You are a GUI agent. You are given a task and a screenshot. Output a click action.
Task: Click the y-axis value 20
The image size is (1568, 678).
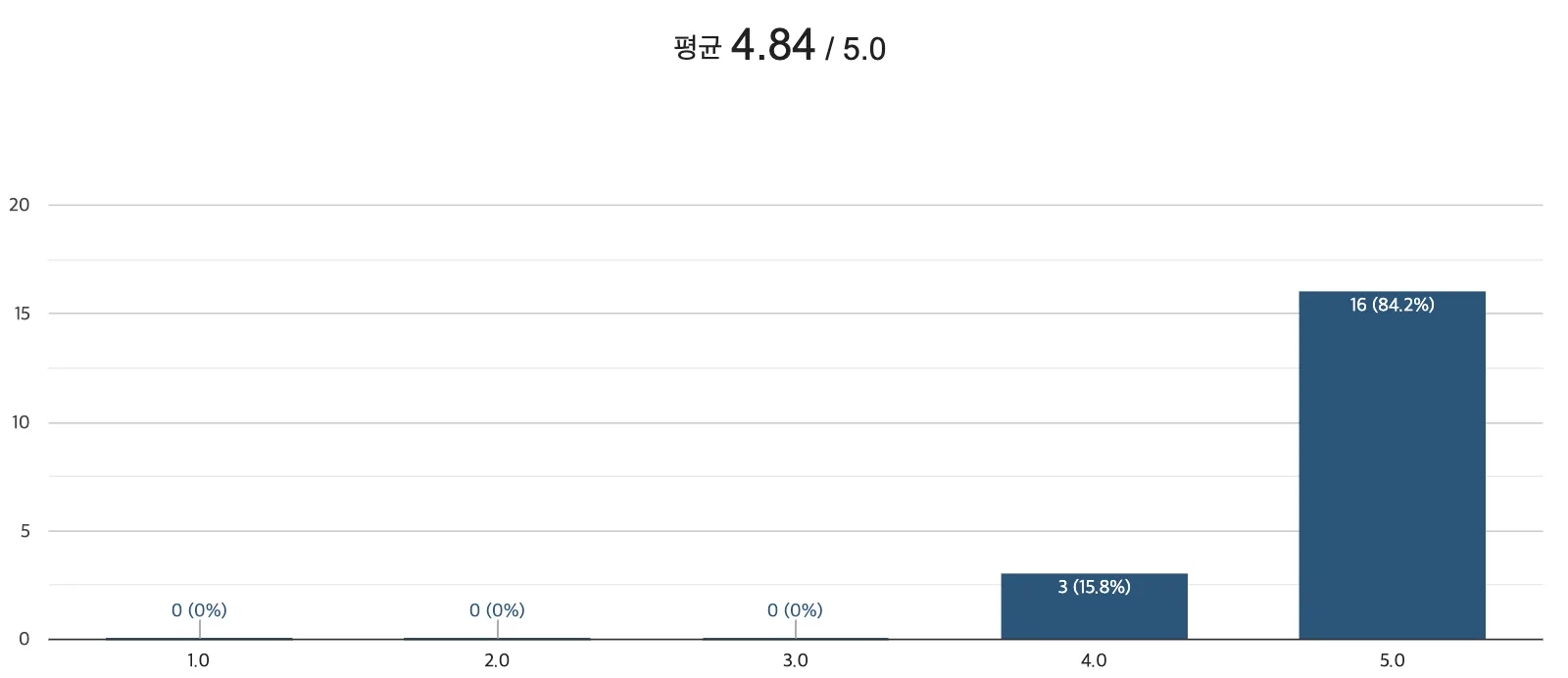pyautogui.click(x=20, y=205)
